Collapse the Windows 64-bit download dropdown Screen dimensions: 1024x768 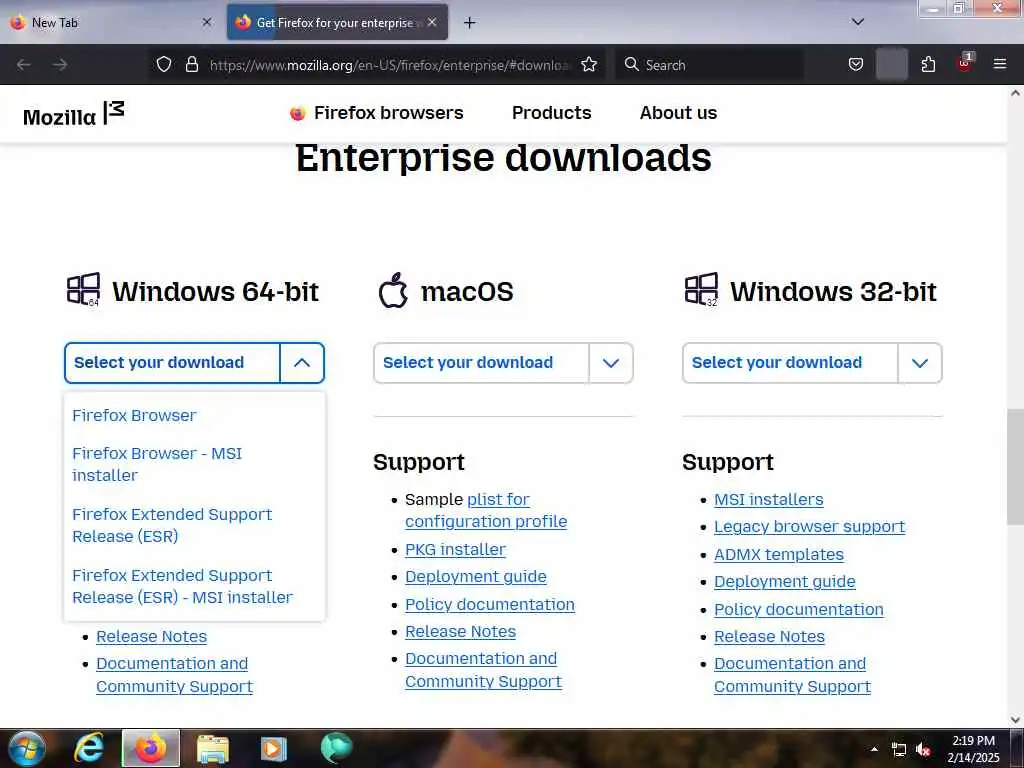tap(195, 362)
